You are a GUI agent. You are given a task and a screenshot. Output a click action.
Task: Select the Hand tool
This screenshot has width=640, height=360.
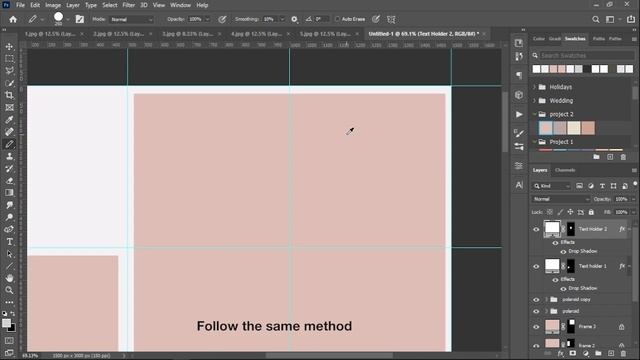9,278
